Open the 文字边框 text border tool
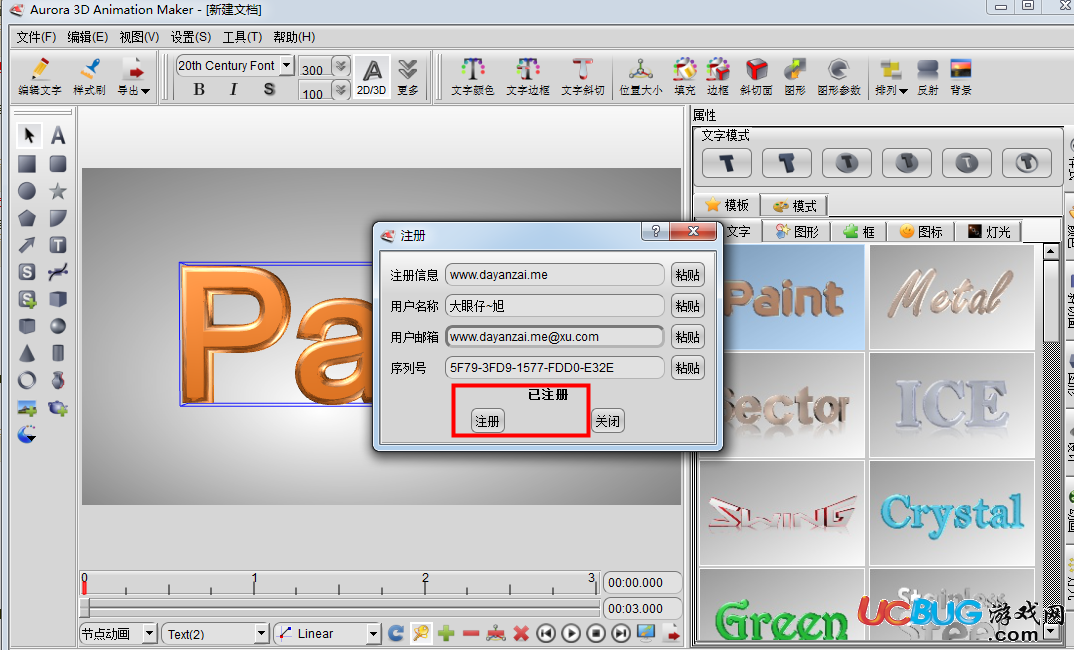This screenshot has height=650, width=1074. pyautogui.click(x=528, y=77)
